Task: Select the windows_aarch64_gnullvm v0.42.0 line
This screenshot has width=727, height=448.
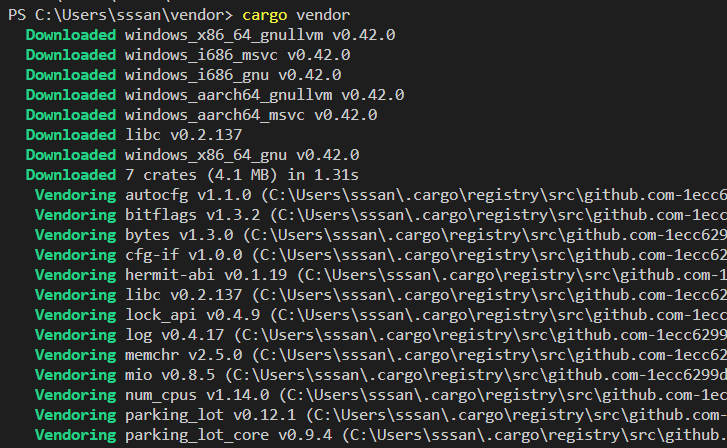Action: 264,94
